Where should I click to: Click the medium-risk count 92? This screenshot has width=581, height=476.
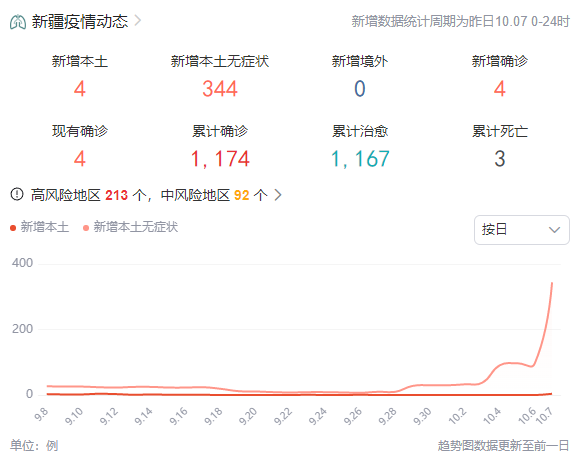point(242,195)
